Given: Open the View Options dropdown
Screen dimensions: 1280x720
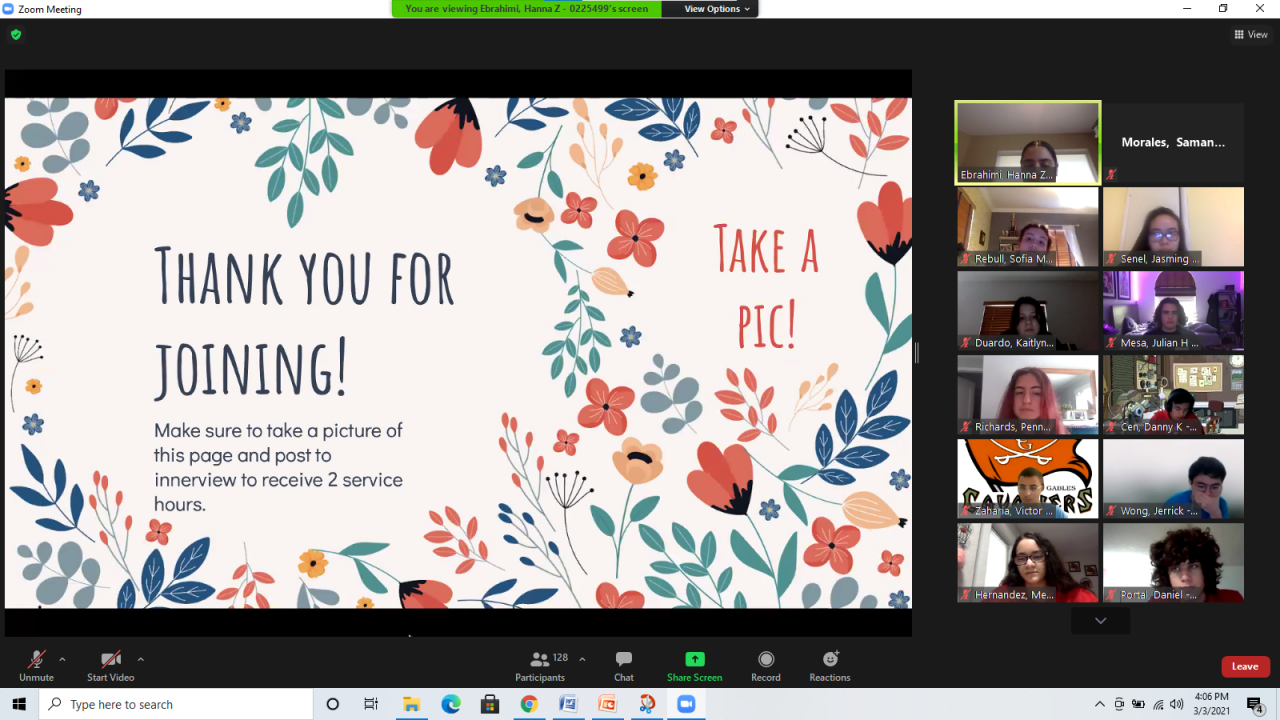Looking at the screenshot, I should (717, 9).
